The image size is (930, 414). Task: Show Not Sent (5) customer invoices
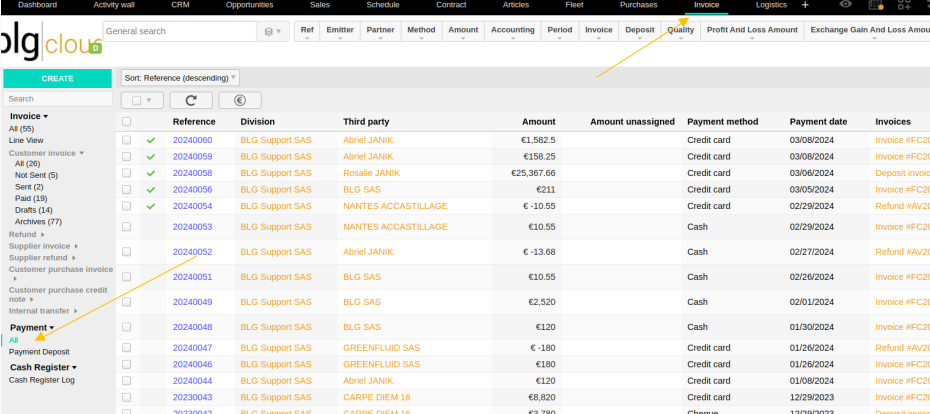click(36, 176)
